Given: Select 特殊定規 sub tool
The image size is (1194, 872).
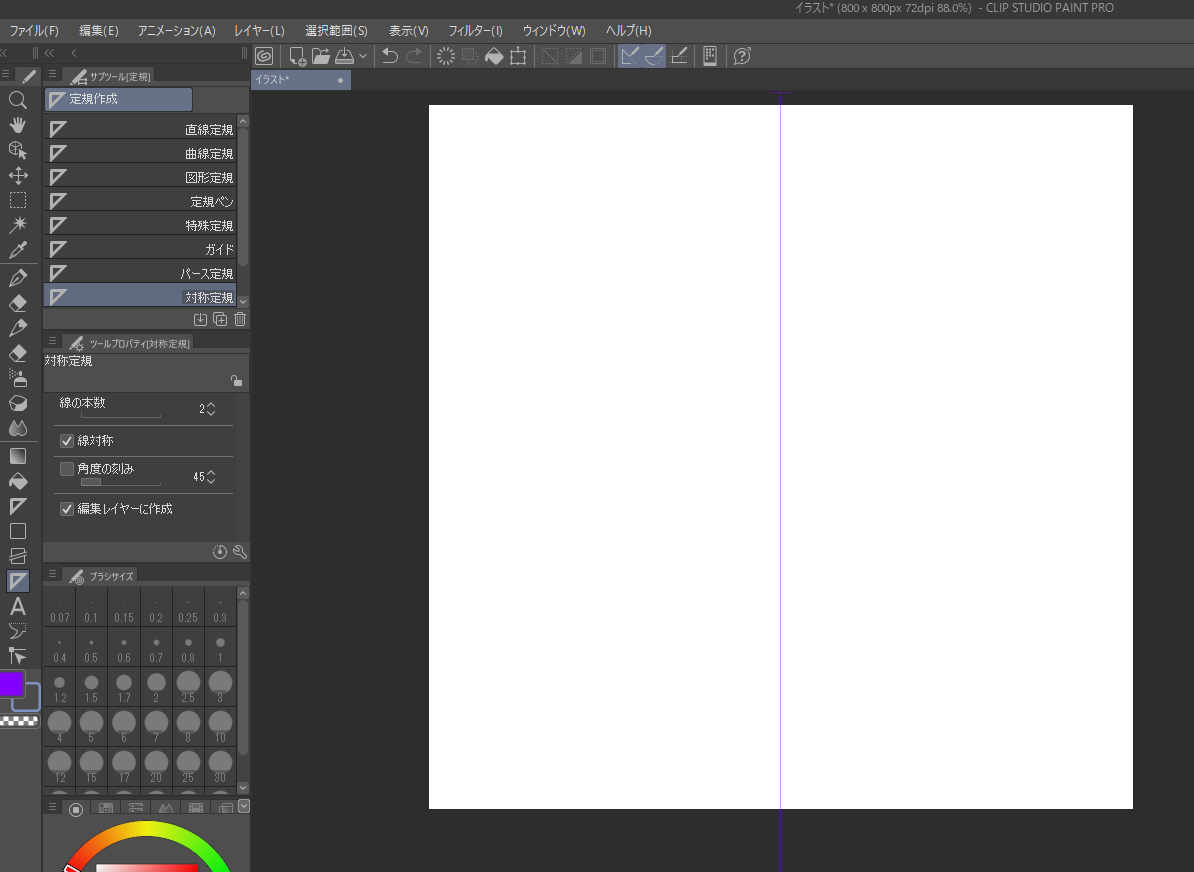Looking at the screenshot, I should tap(140, 225).
